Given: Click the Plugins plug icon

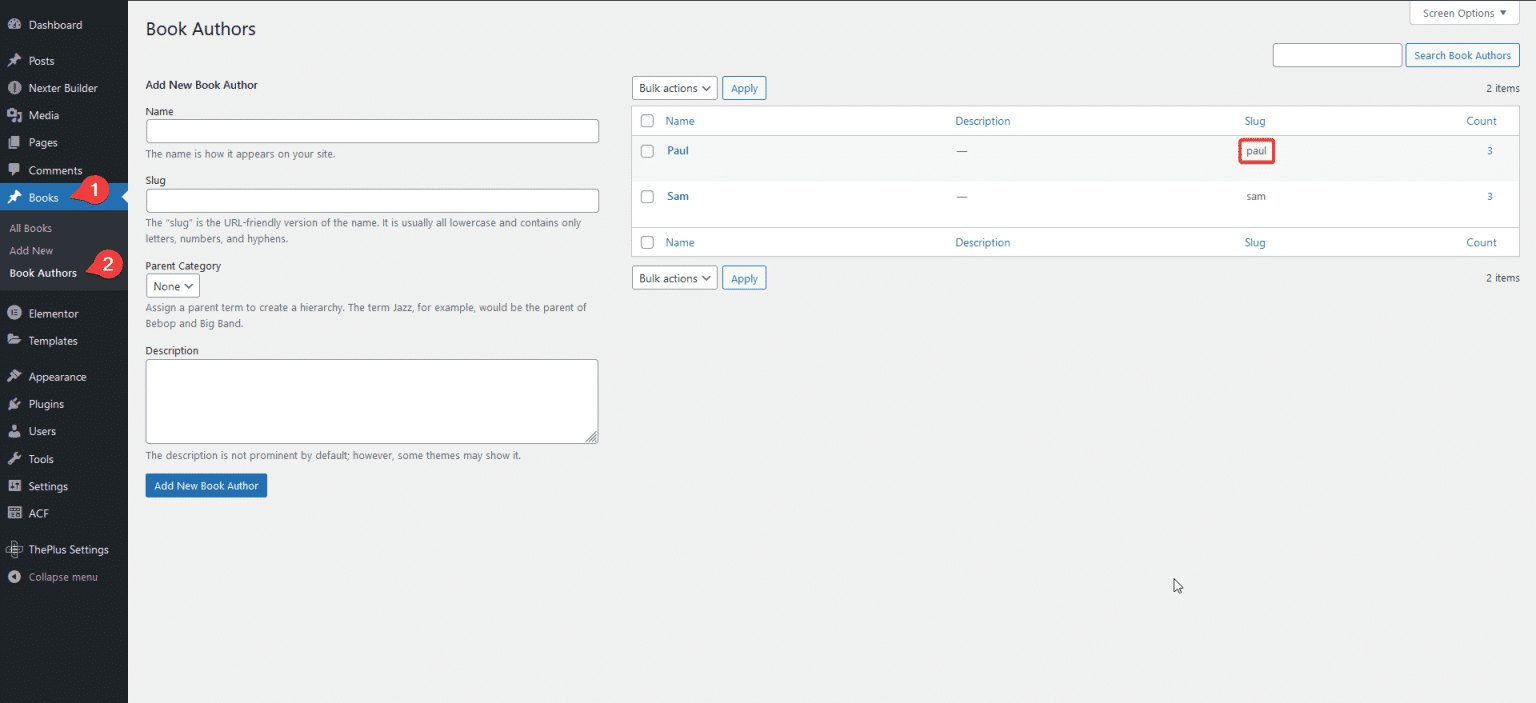Looking at the screenshot, I should point(15,404).
